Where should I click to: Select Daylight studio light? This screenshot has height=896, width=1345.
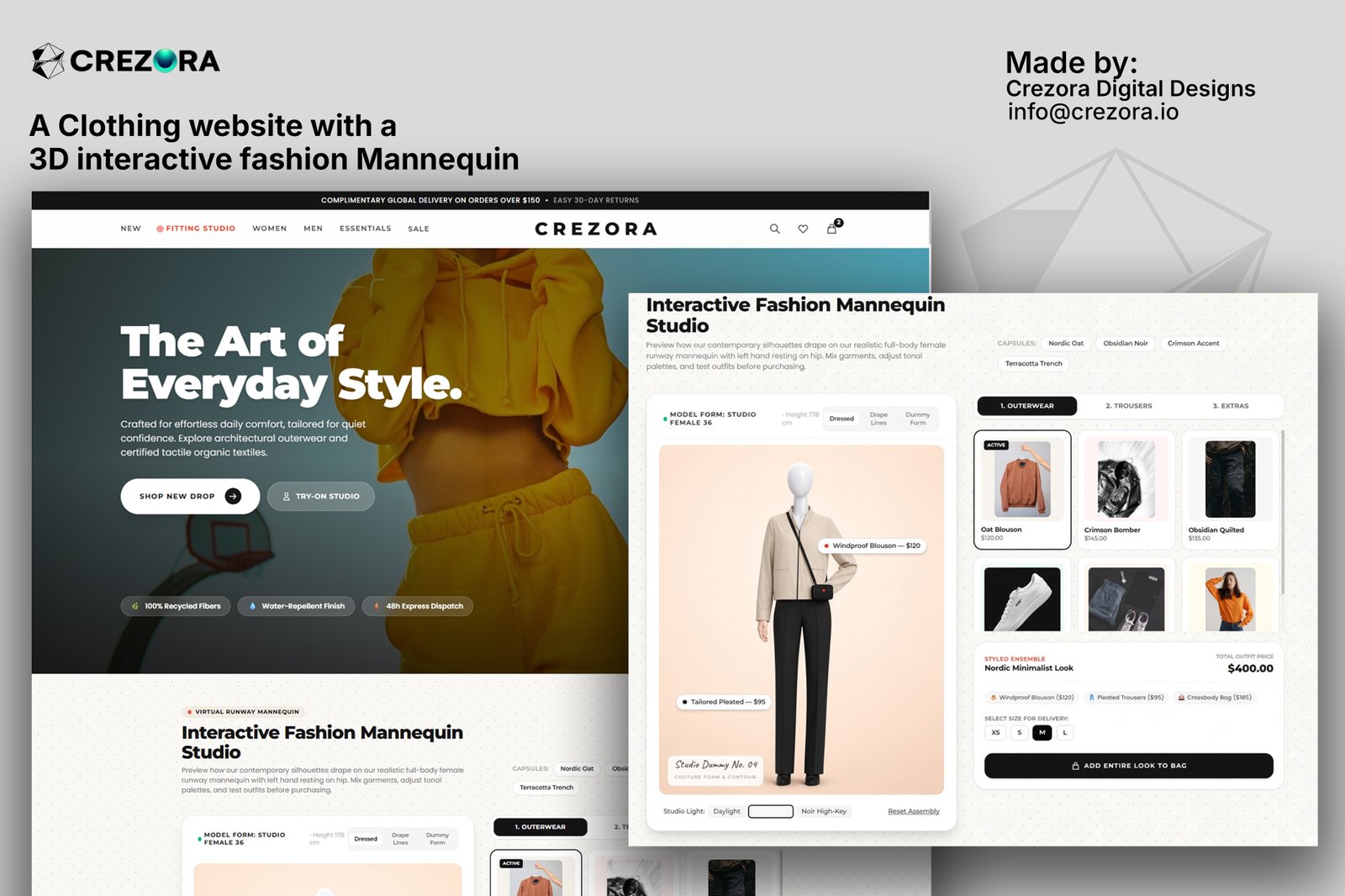(x=726, y=811)
